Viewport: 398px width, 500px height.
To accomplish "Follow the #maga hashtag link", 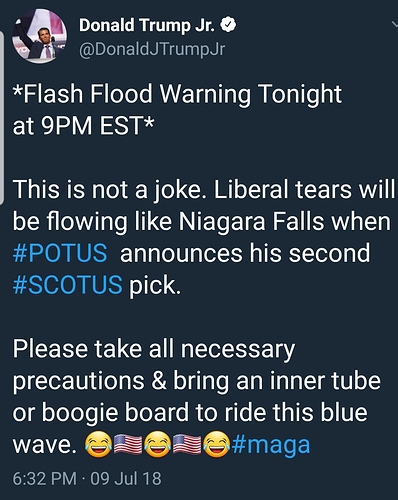I will pos(271,445).
